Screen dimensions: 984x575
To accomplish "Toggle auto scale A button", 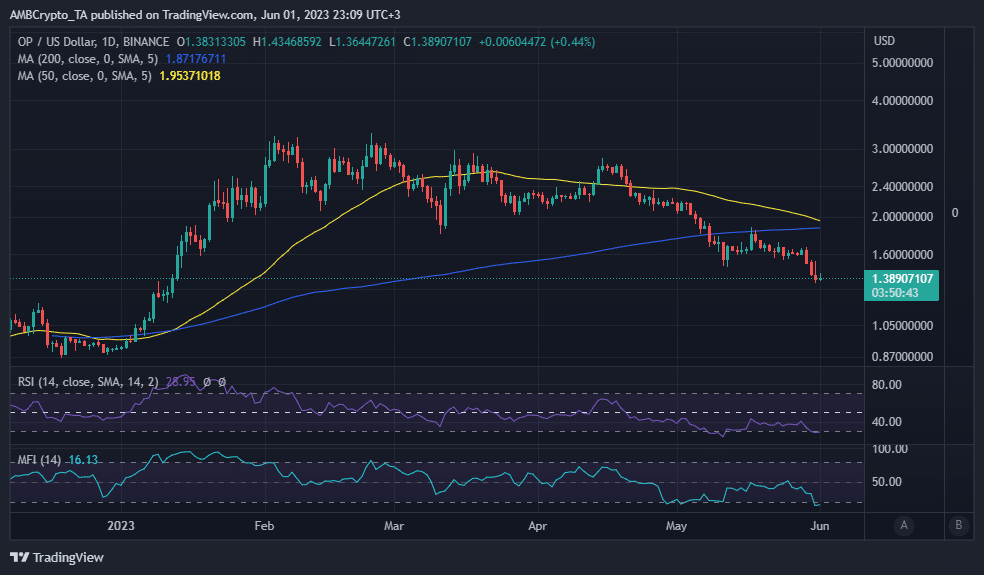I will tap(904, 525).
